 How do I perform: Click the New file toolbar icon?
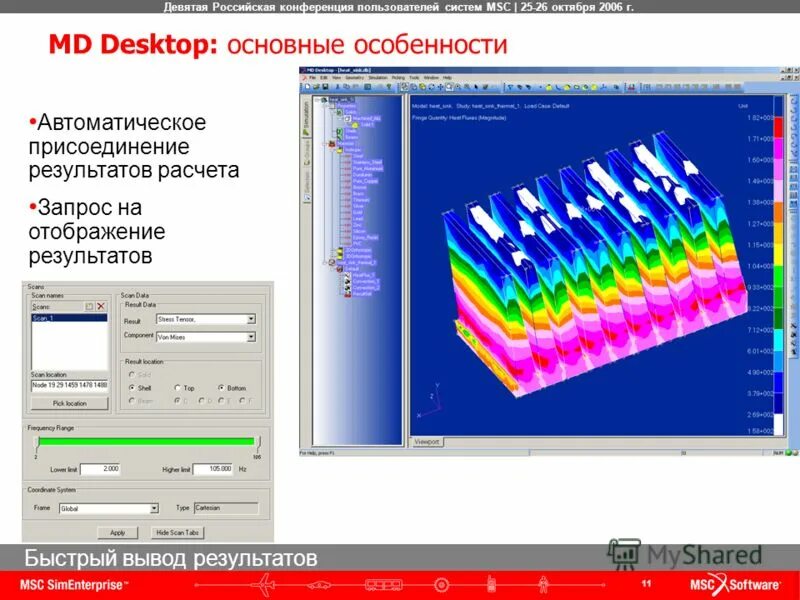308,87
